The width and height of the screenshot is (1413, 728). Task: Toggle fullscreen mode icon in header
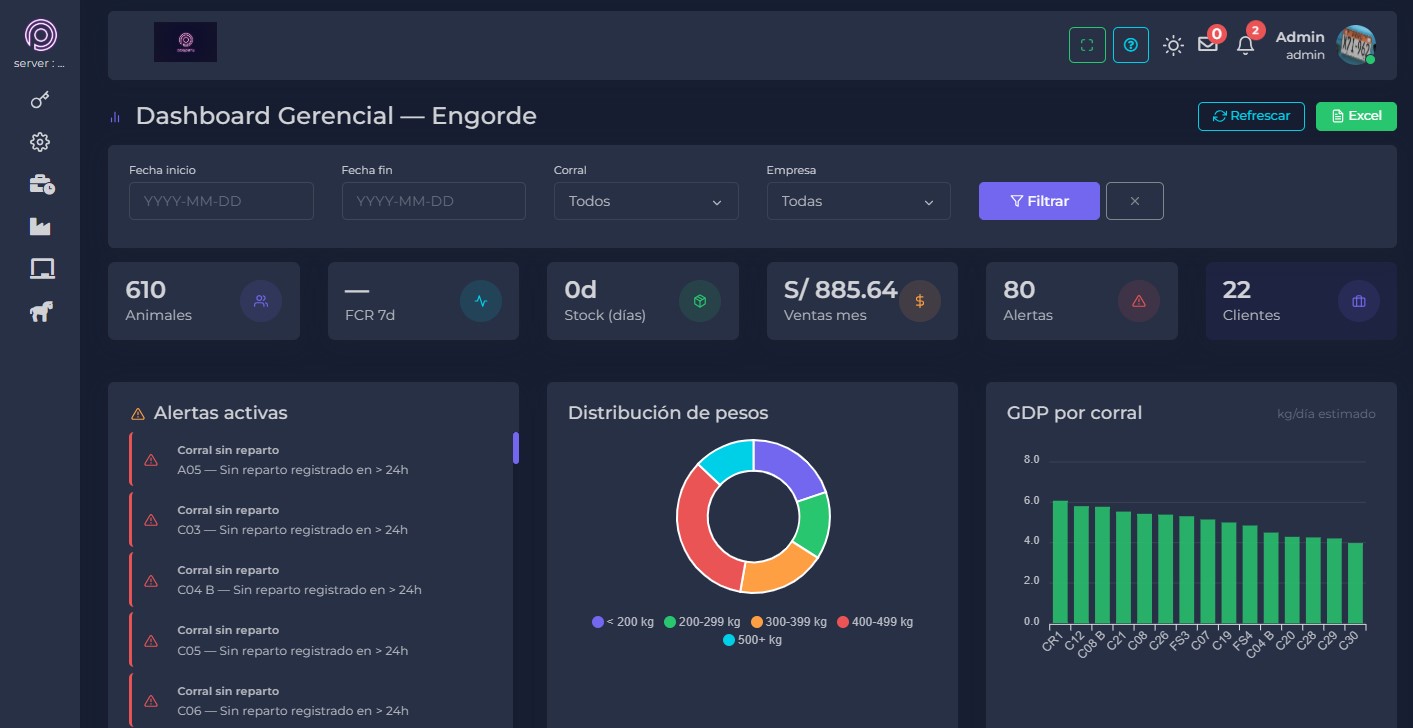point(1087,45)
